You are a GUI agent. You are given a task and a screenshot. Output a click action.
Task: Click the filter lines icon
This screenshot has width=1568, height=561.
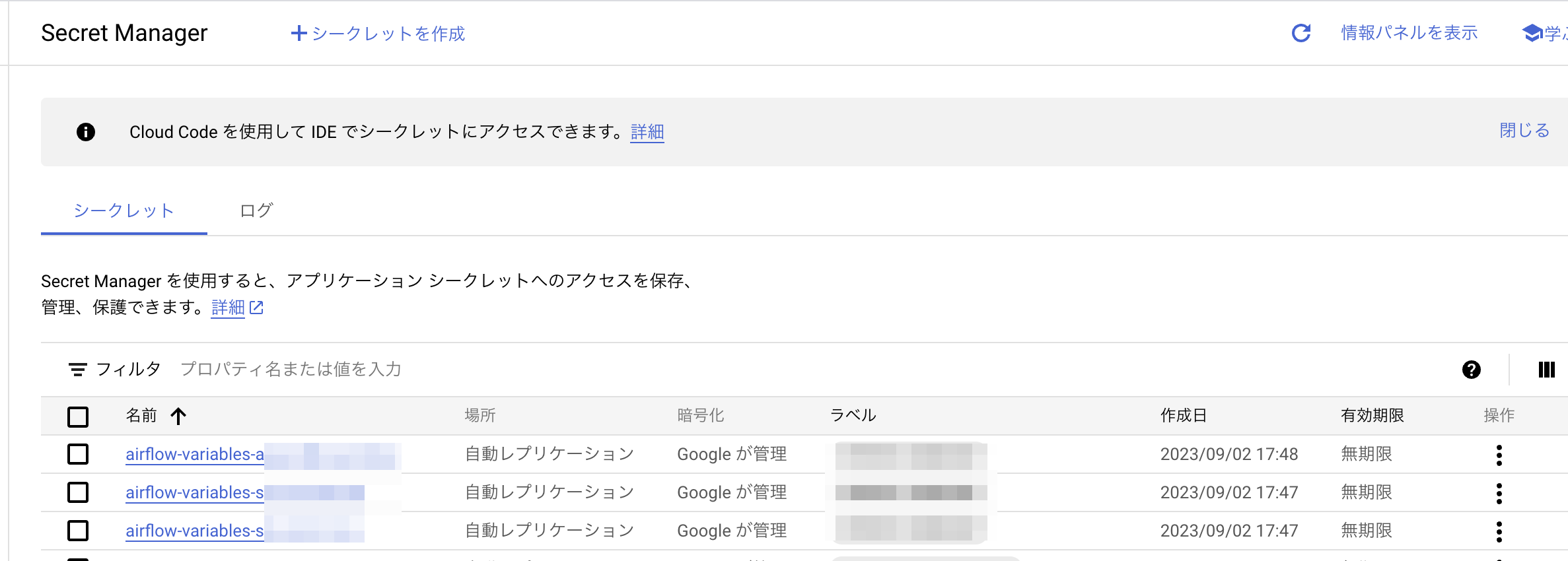77,370
